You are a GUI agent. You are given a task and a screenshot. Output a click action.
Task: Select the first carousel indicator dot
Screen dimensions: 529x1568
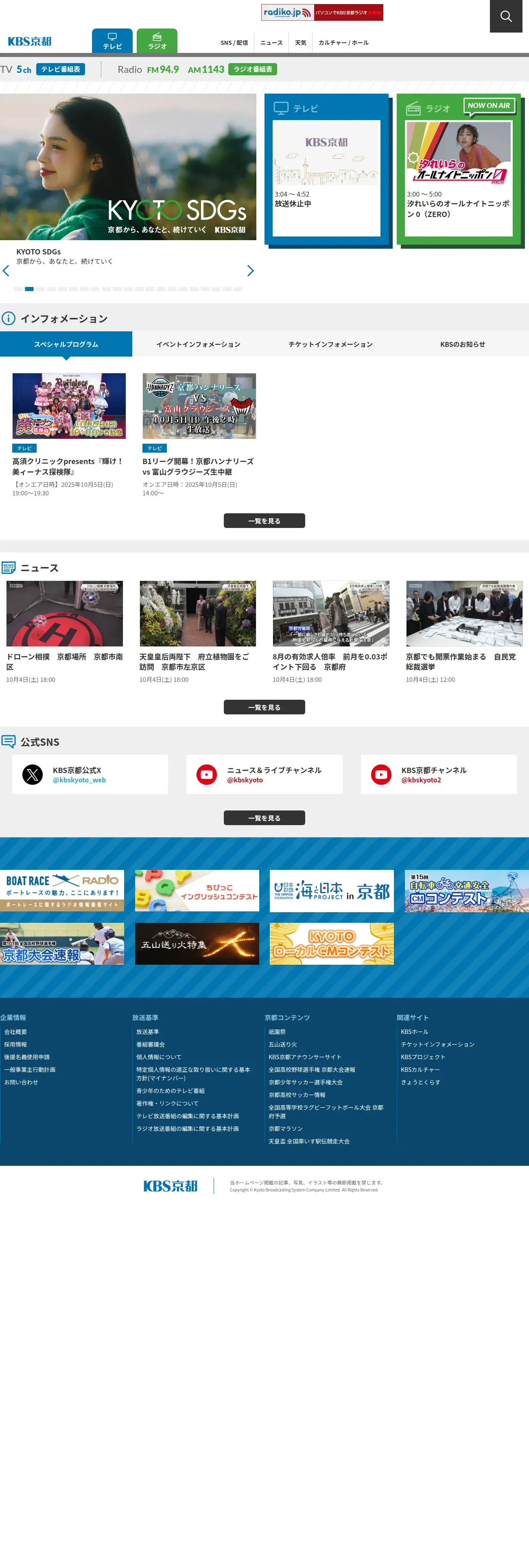18,289
